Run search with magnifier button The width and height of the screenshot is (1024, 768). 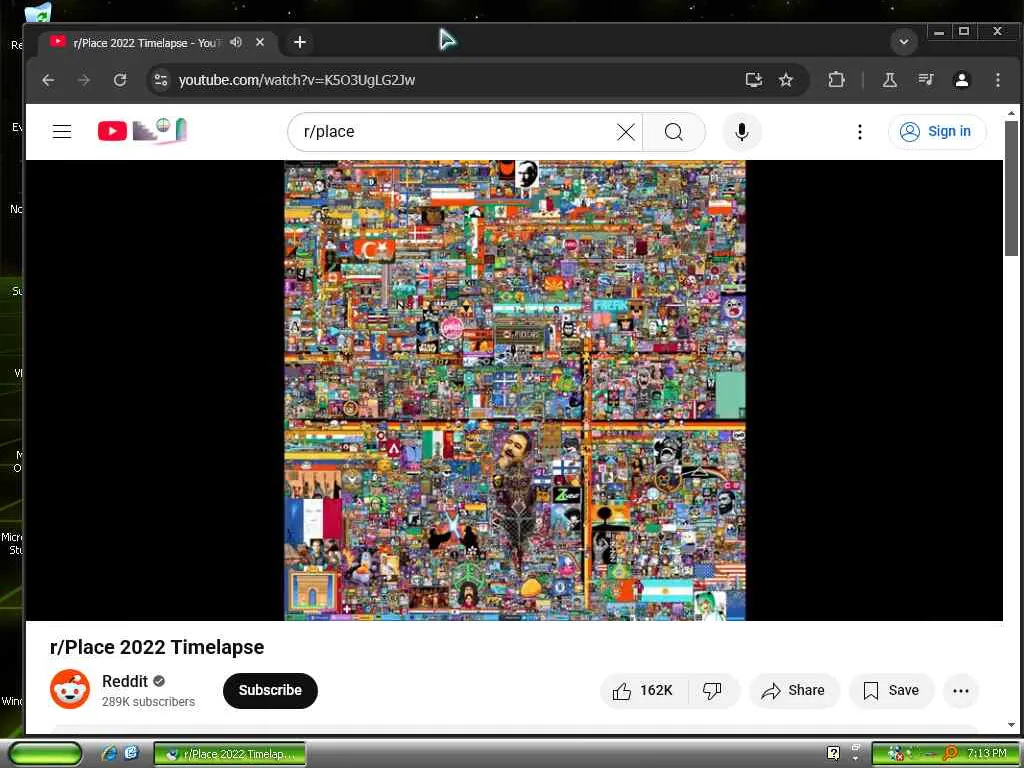[673, 132]
